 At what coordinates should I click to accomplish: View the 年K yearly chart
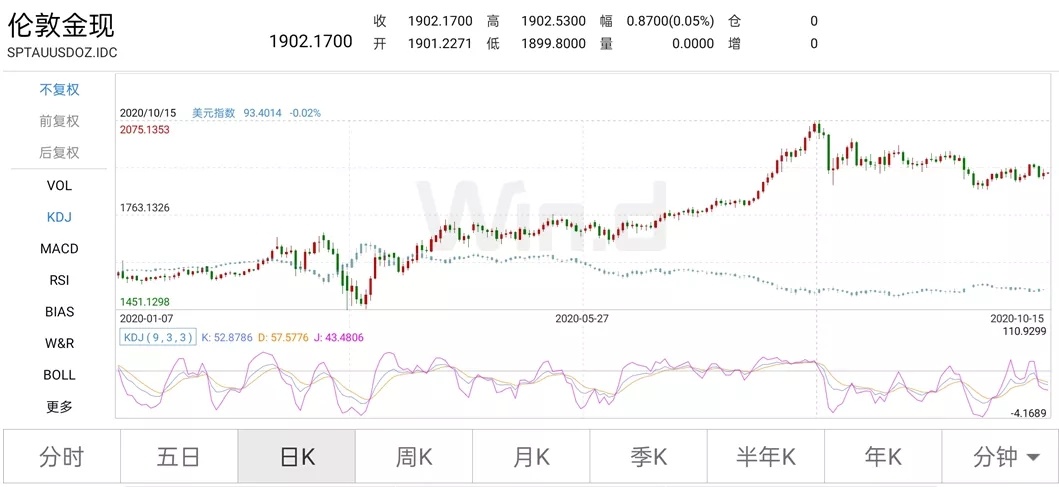pyautogui.click(x=883, y=457)
